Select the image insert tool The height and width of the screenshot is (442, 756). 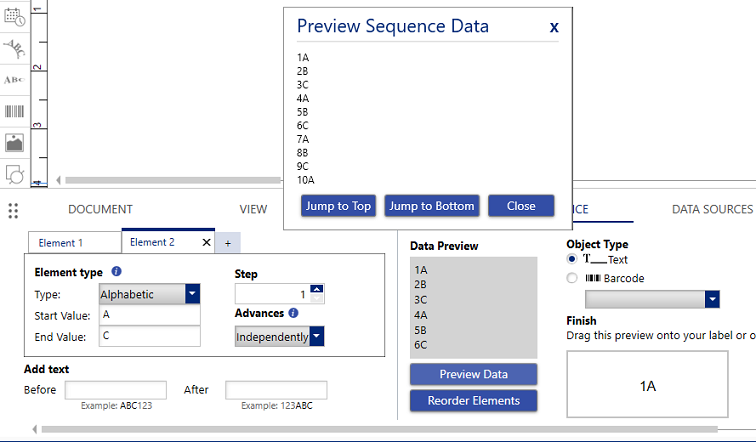(14, 142)
